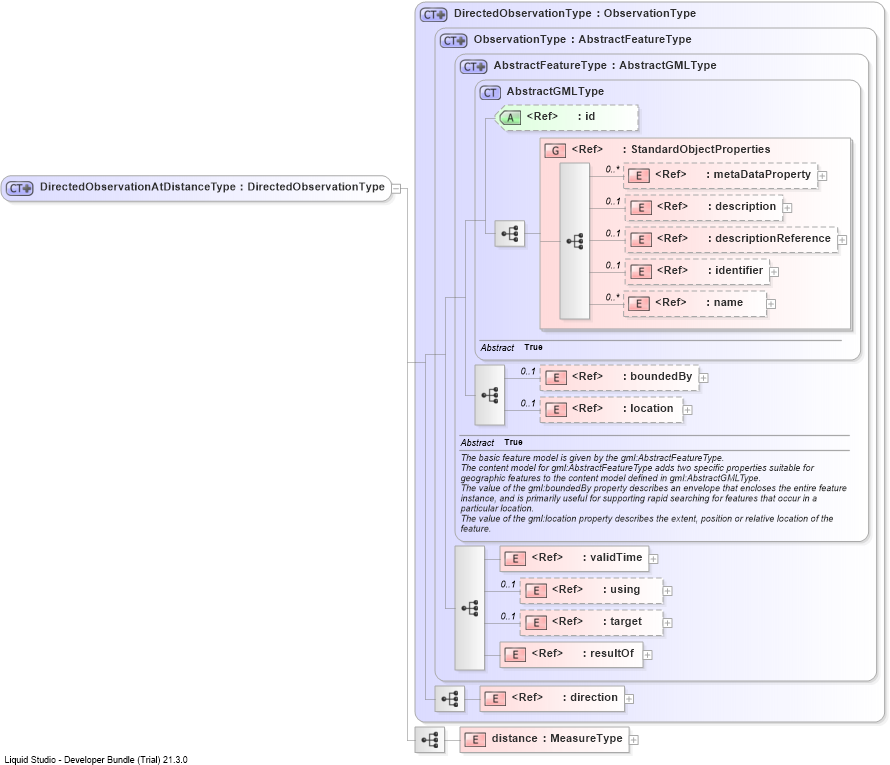The height and width of the screenshot is (765, 890).
Task: Expand the using element
Action: (668, 591)
